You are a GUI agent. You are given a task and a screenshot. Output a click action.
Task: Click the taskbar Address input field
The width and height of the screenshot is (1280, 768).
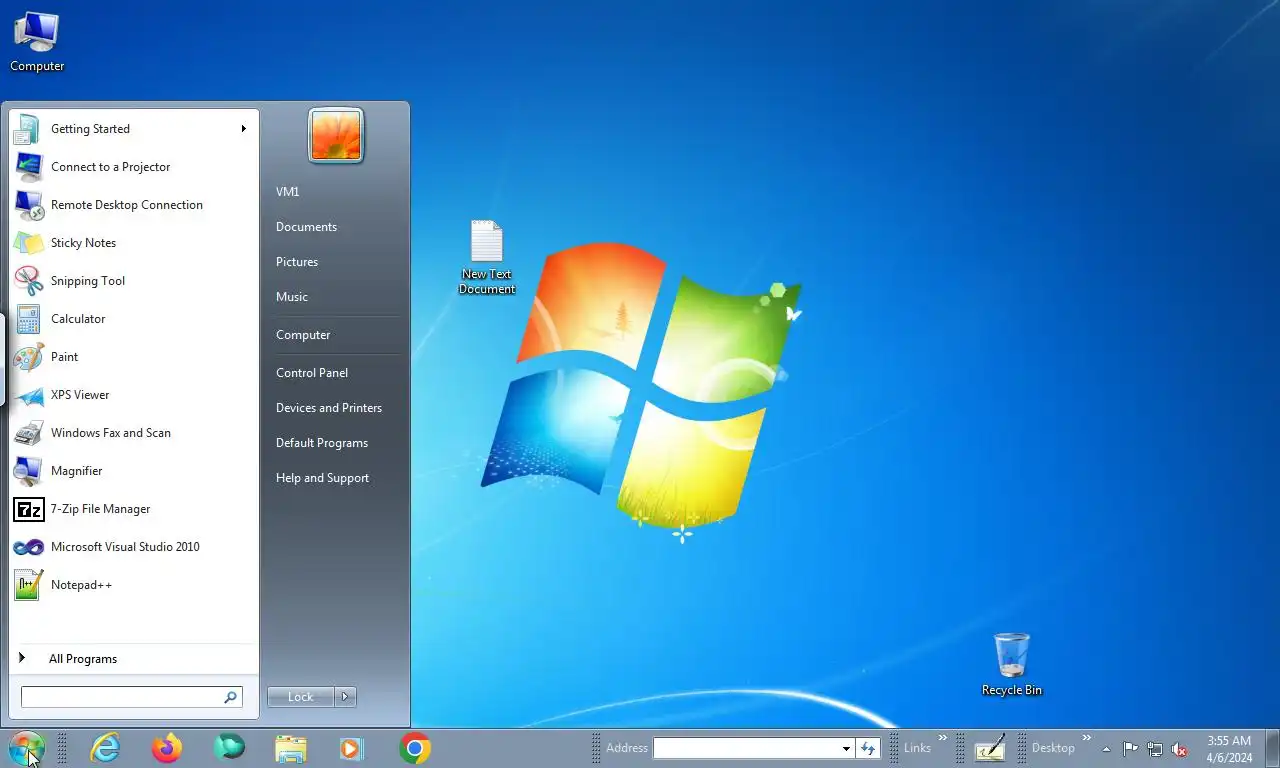[x=746, y=748]
